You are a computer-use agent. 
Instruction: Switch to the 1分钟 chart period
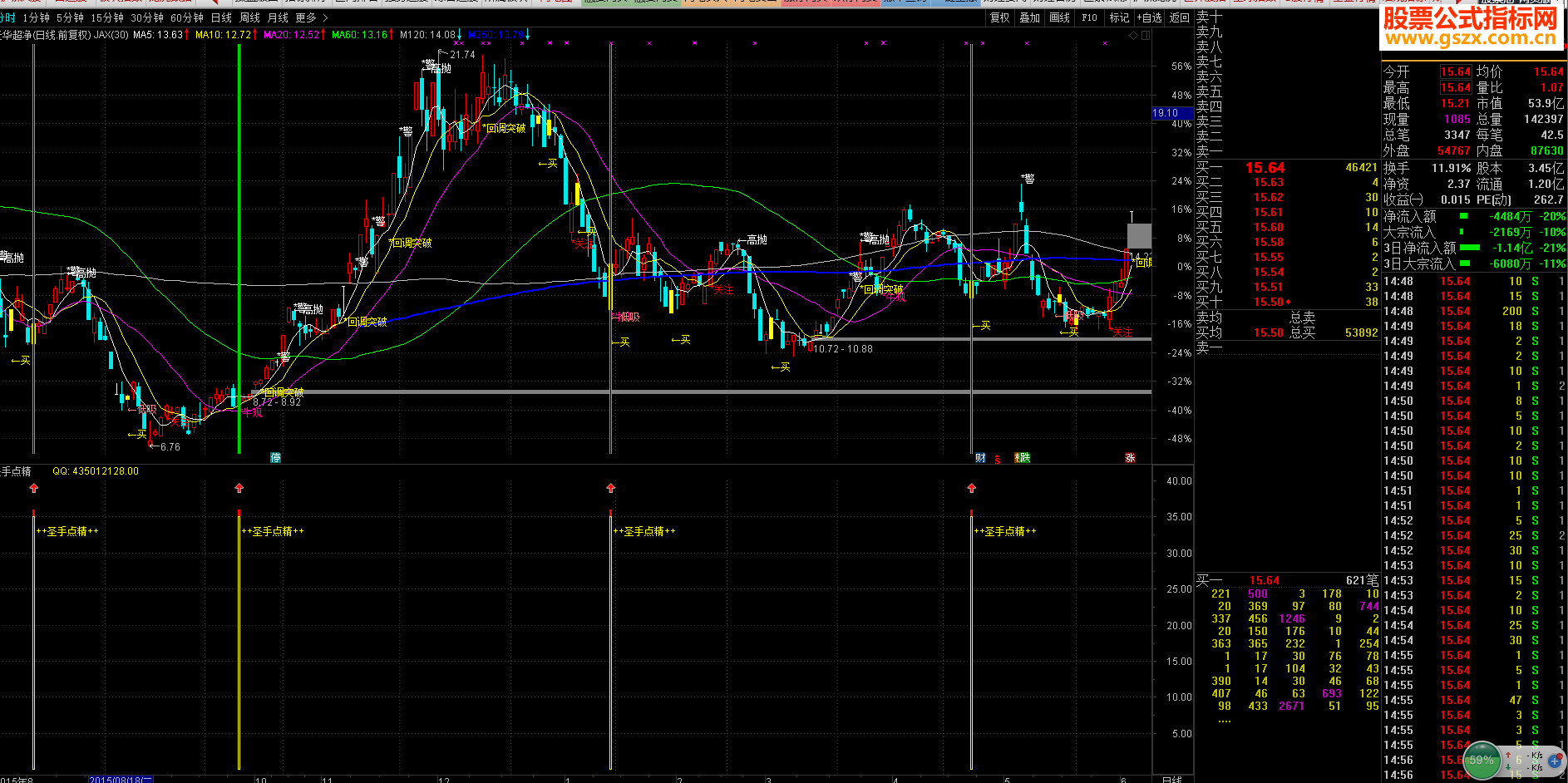pos(36,17)
